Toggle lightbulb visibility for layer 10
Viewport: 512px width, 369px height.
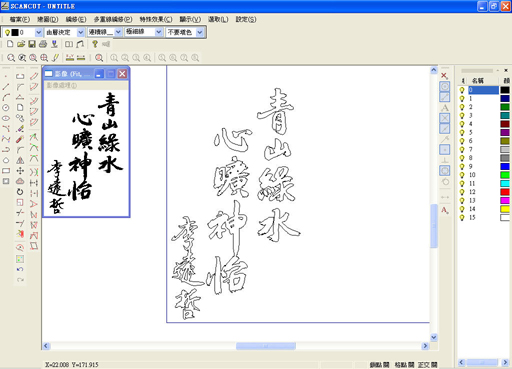click(462, 175)
